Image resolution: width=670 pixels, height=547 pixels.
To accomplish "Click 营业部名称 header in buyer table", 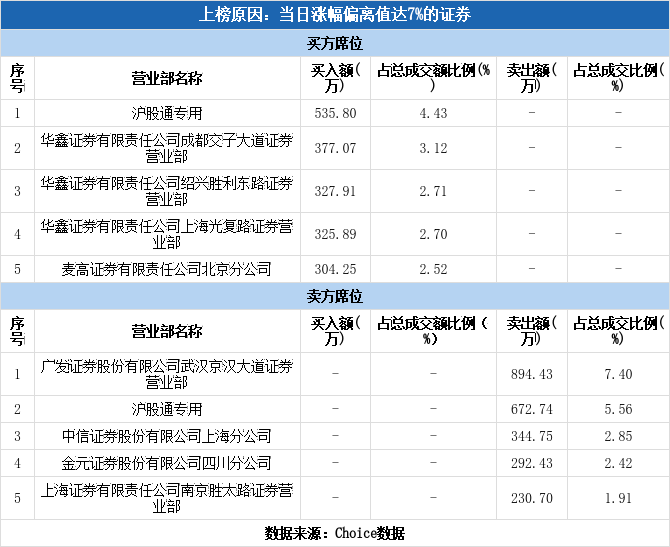I will (167, 79).
